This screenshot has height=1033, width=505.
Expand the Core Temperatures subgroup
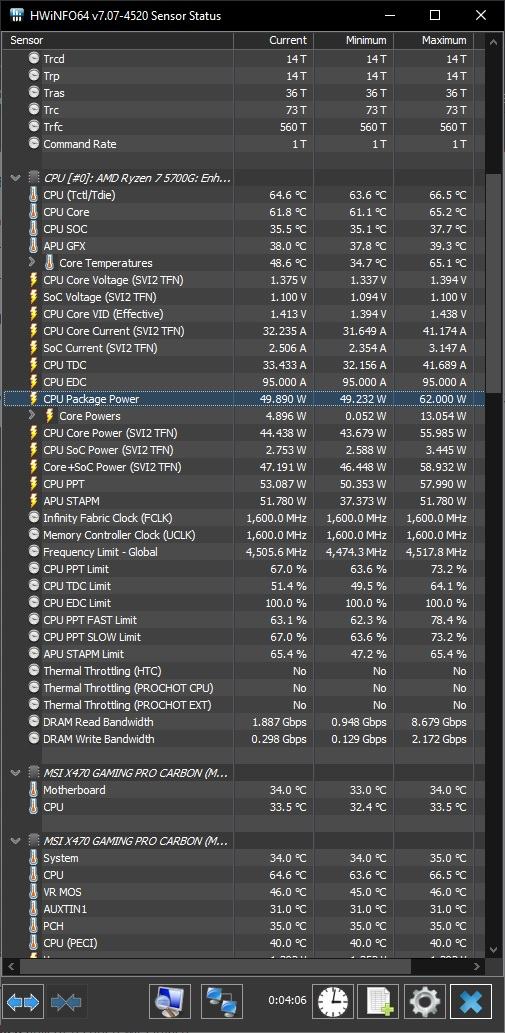point(32,262)
